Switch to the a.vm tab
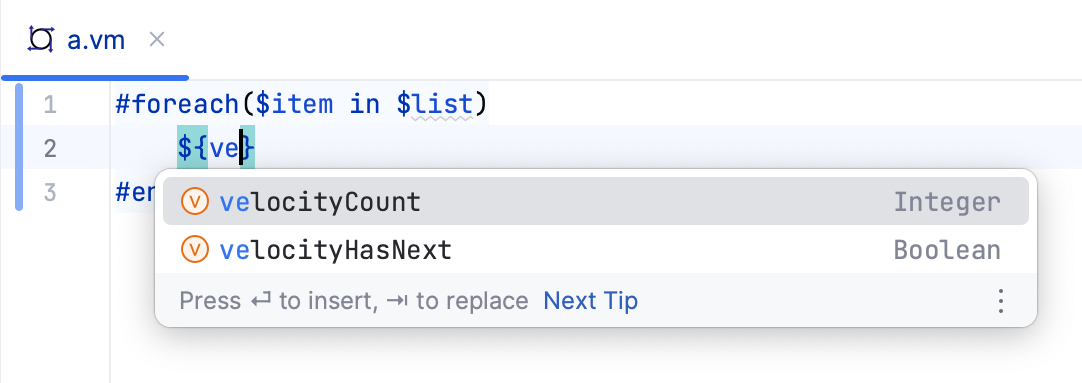 coord(95,40)
